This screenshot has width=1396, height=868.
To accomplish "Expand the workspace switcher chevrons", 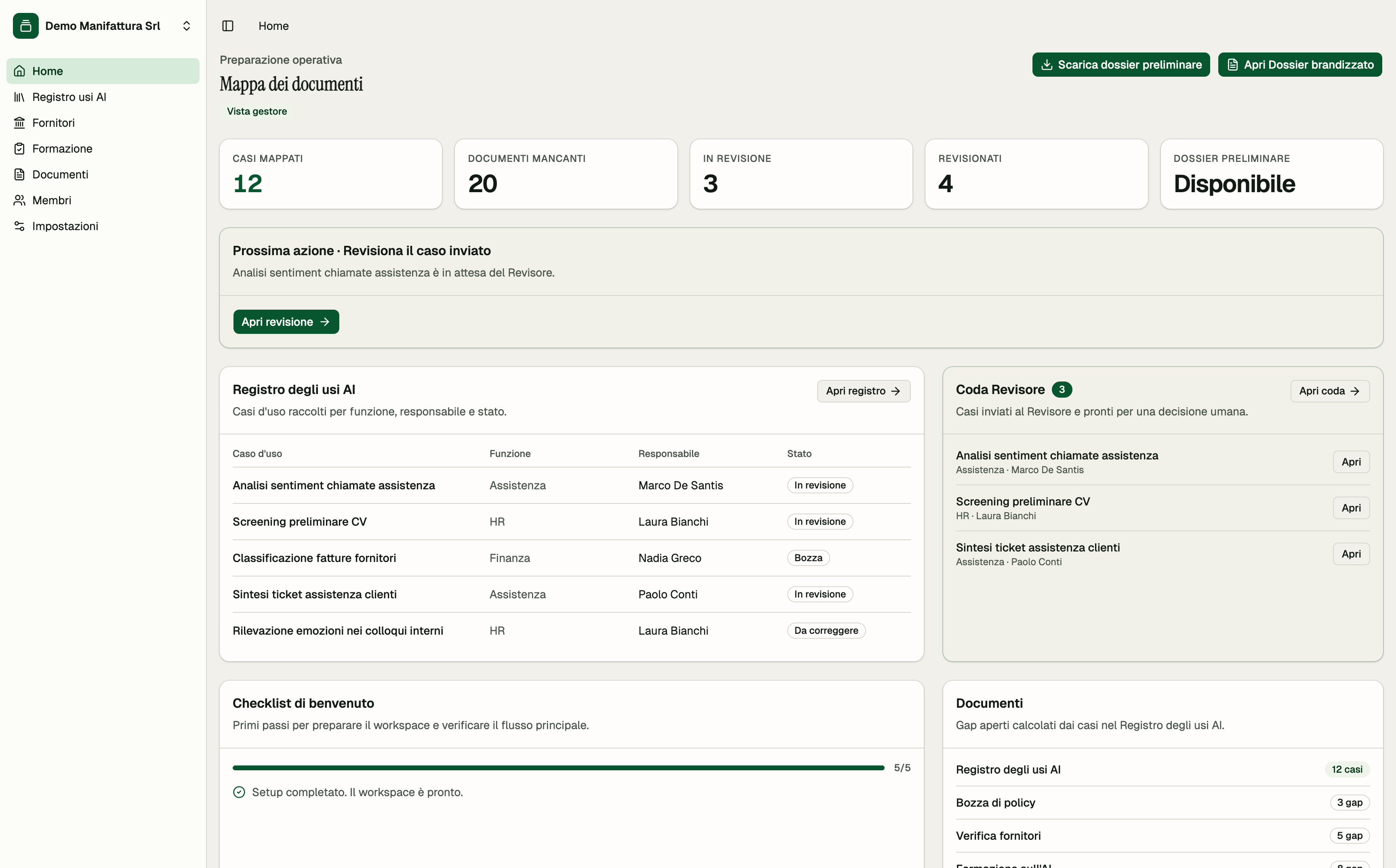I will 187,26.
